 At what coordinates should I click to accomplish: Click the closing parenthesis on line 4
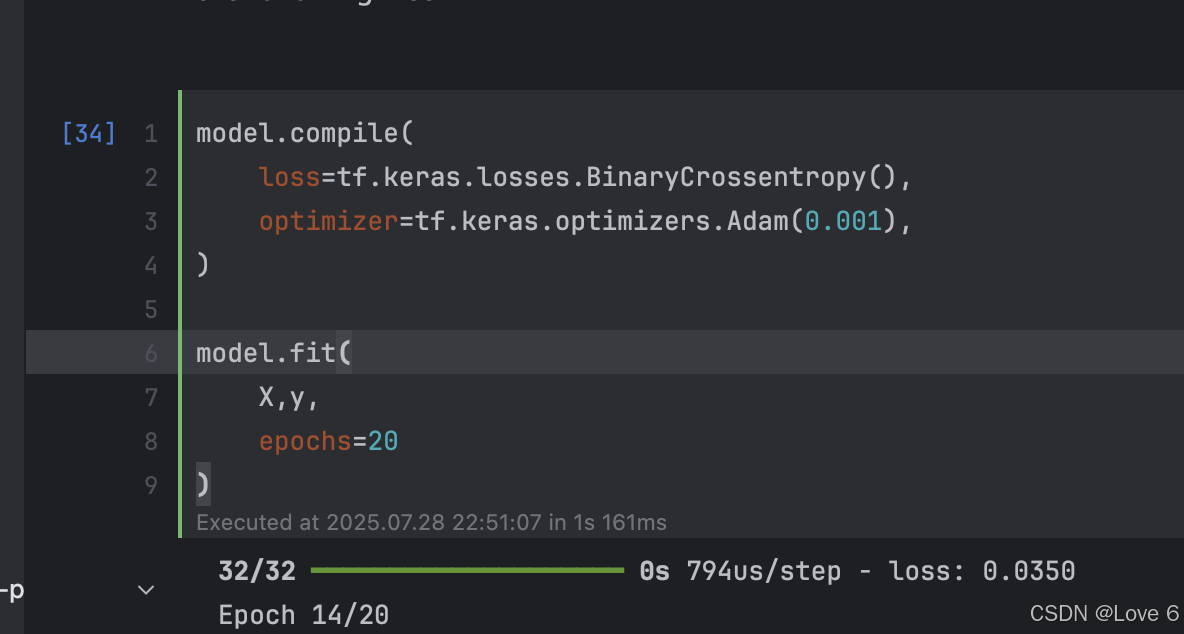(x=202, y=265)
